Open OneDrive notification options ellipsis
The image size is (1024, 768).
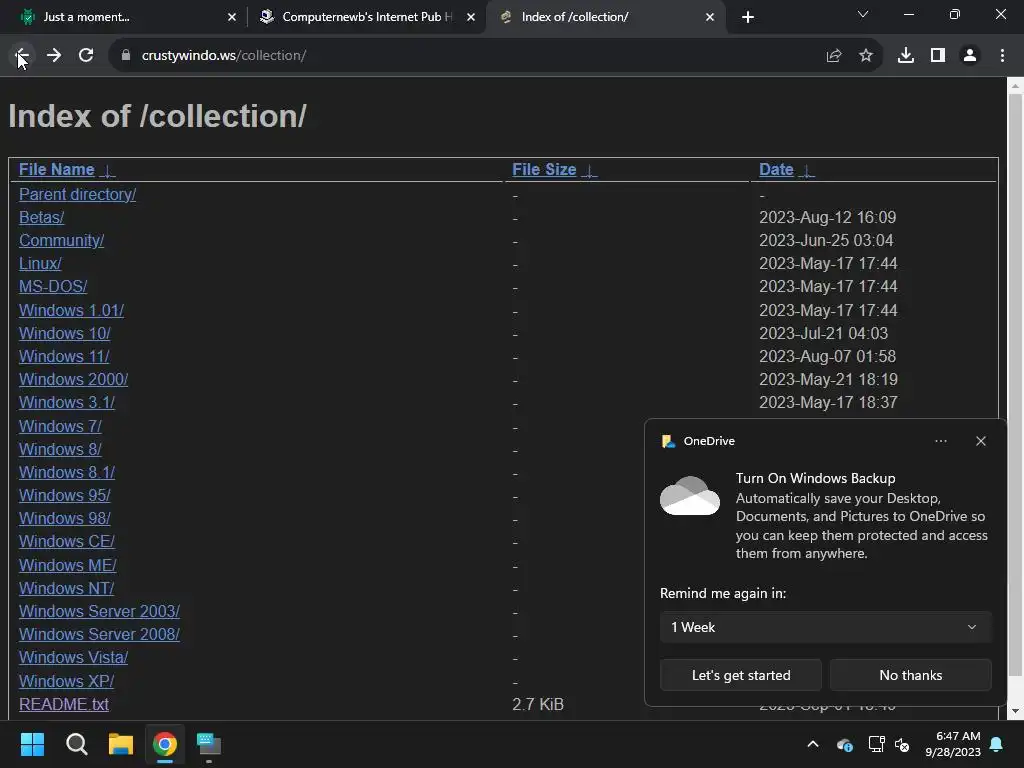pos(940,441)
